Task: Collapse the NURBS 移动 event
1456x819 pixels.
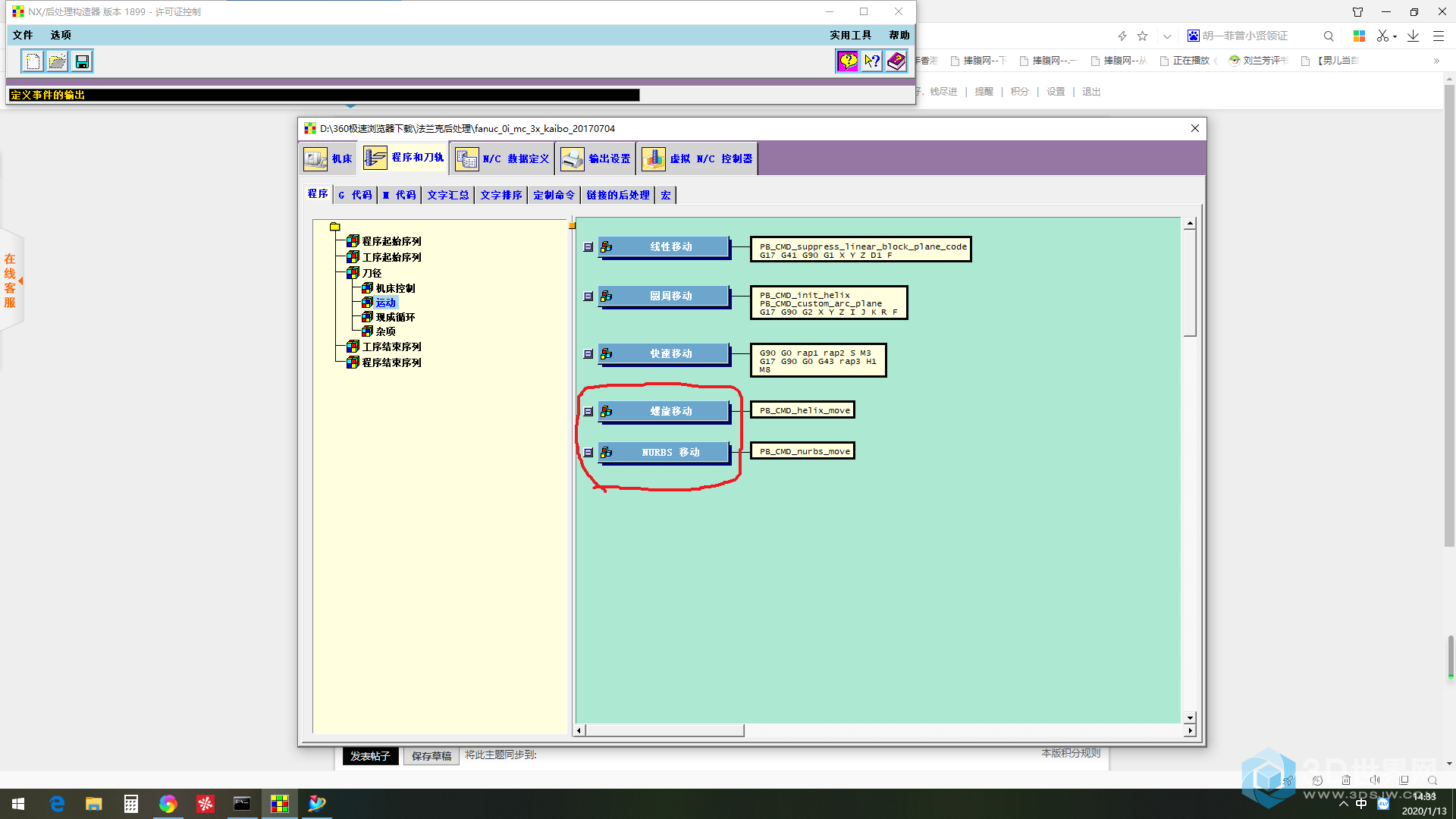Action: (x=588, y=453)
